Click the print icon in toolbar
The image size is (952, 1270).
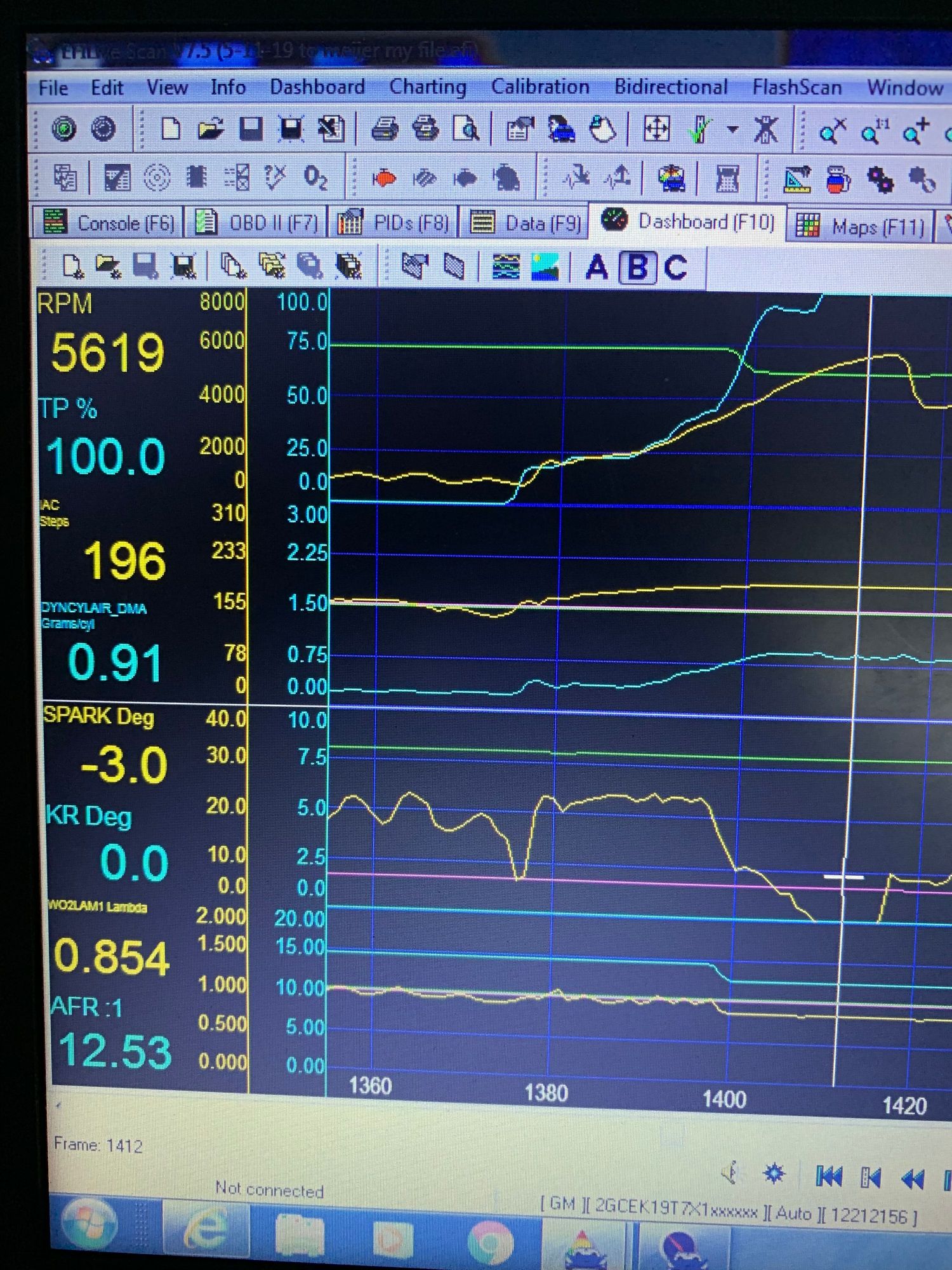(385, 130)
